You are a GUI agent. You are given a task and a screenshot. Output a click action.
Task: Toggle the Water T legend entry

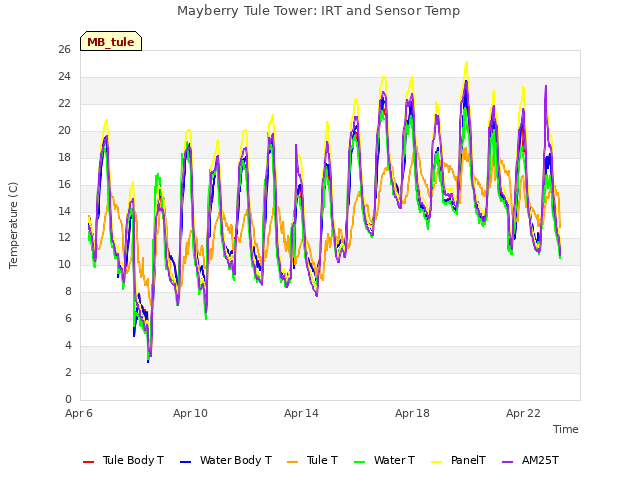[384, 460]
